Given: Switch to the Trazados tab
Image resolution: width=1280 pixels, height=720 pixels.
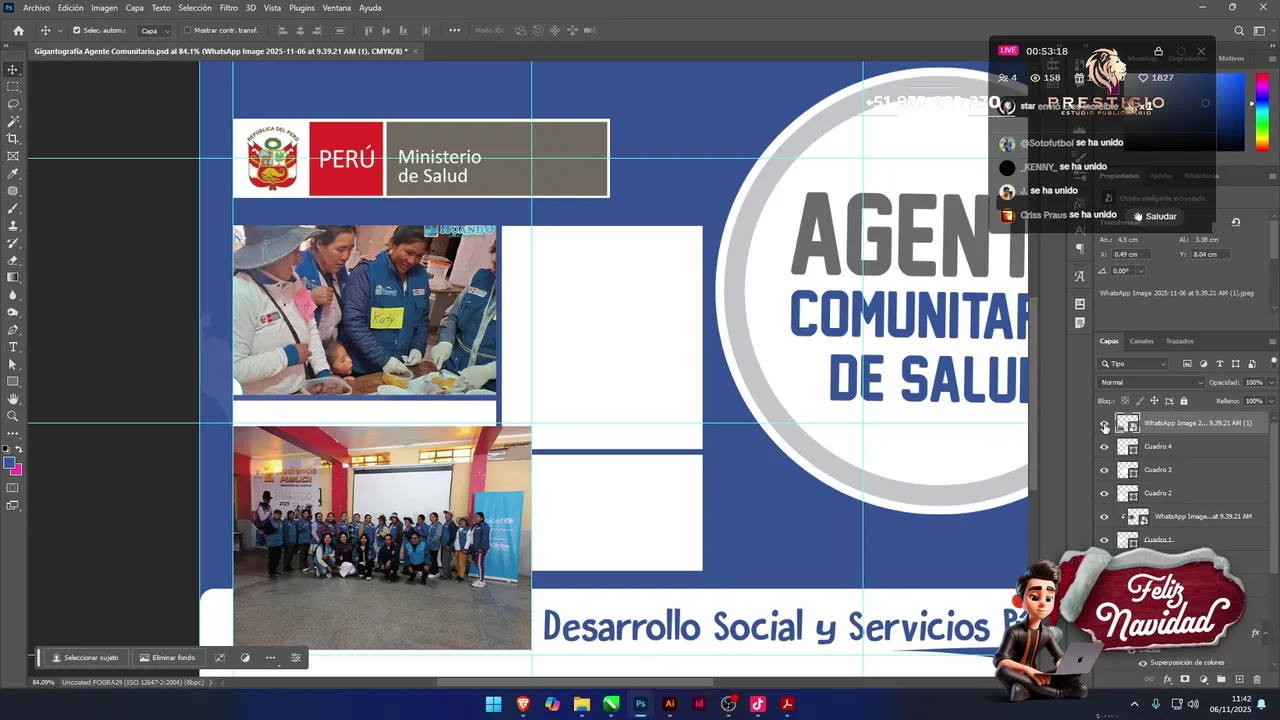Looking at the screenshot, I should (1179, 341).
